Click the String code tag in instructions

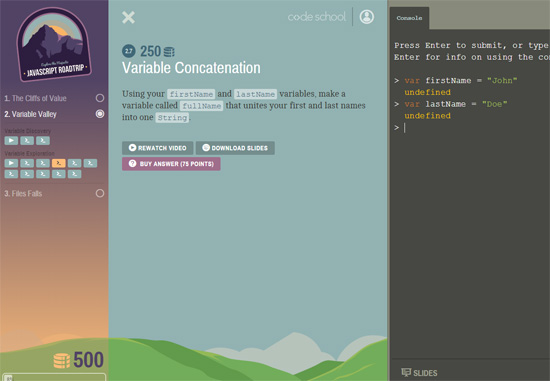[x=172, y=117]
